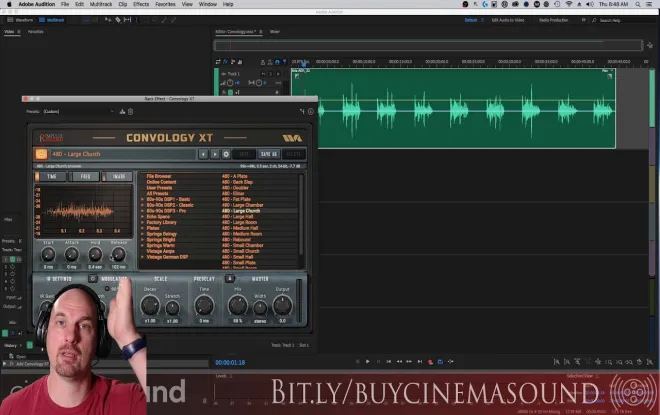Expand the 80s-90s DSP3 - Pro folder
The image size is (660, 415).
[142, 211]
